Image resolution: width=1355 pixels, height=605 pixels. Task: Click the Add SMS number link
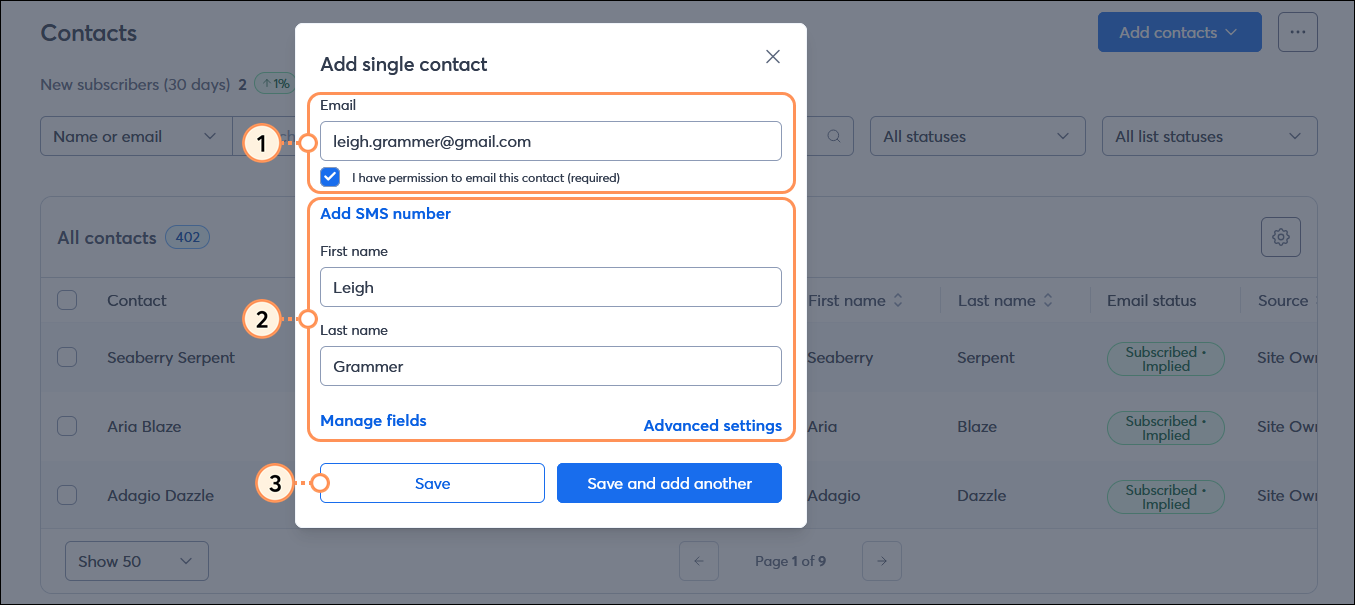tap(385, 213)
